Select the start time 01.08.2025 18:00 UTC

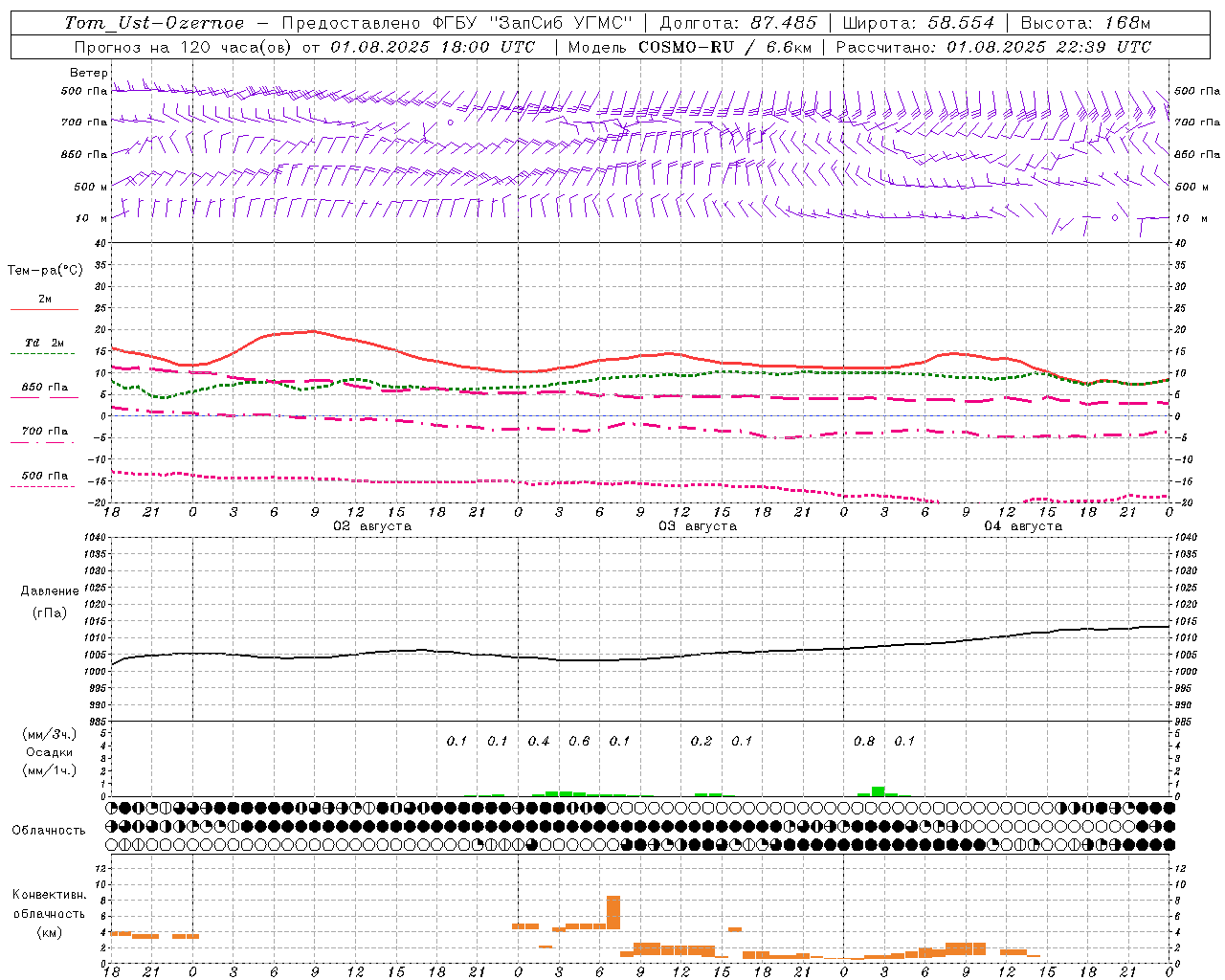pyautogui.click(x=433, y=47)
